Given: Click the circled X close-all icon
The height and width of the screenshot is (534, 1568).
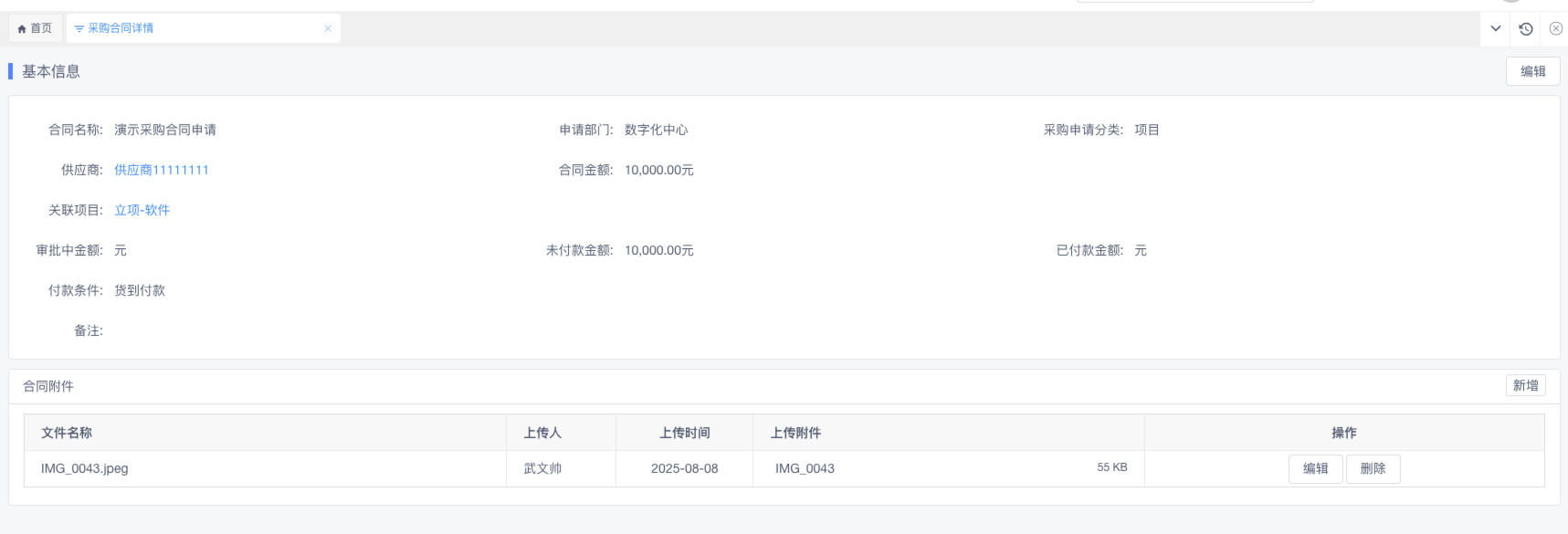Looking at the screenshot, I should click(x=1556, y=29).
